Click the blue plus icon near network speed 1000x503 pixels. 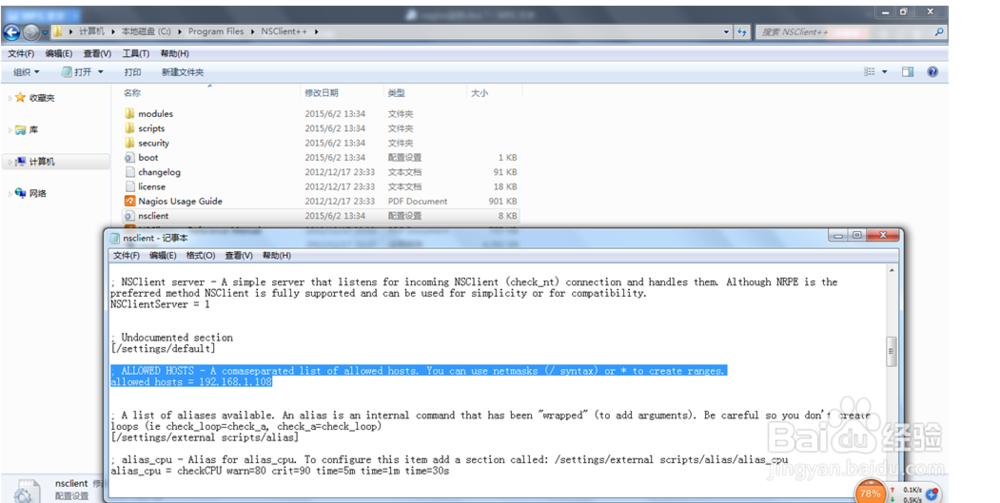pos(931,494)
